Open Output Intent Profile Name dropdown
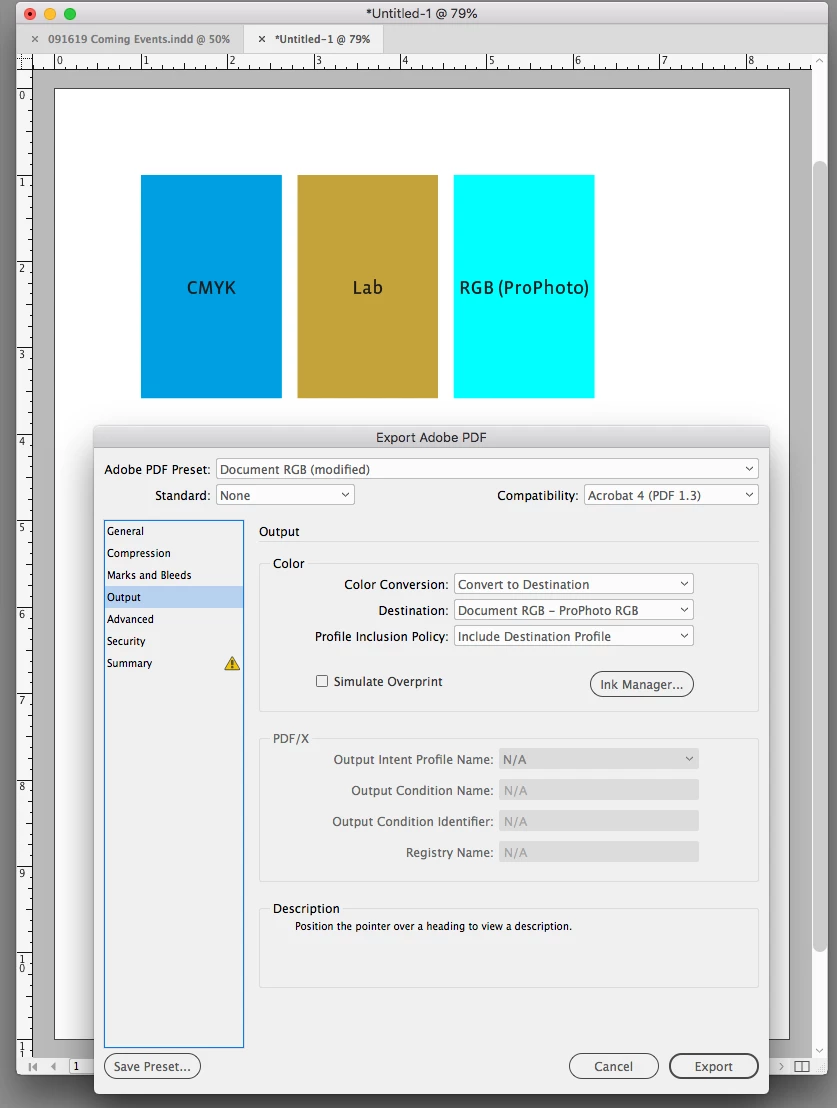Viewport: 837px width, 1108px height. click(599, 760)
